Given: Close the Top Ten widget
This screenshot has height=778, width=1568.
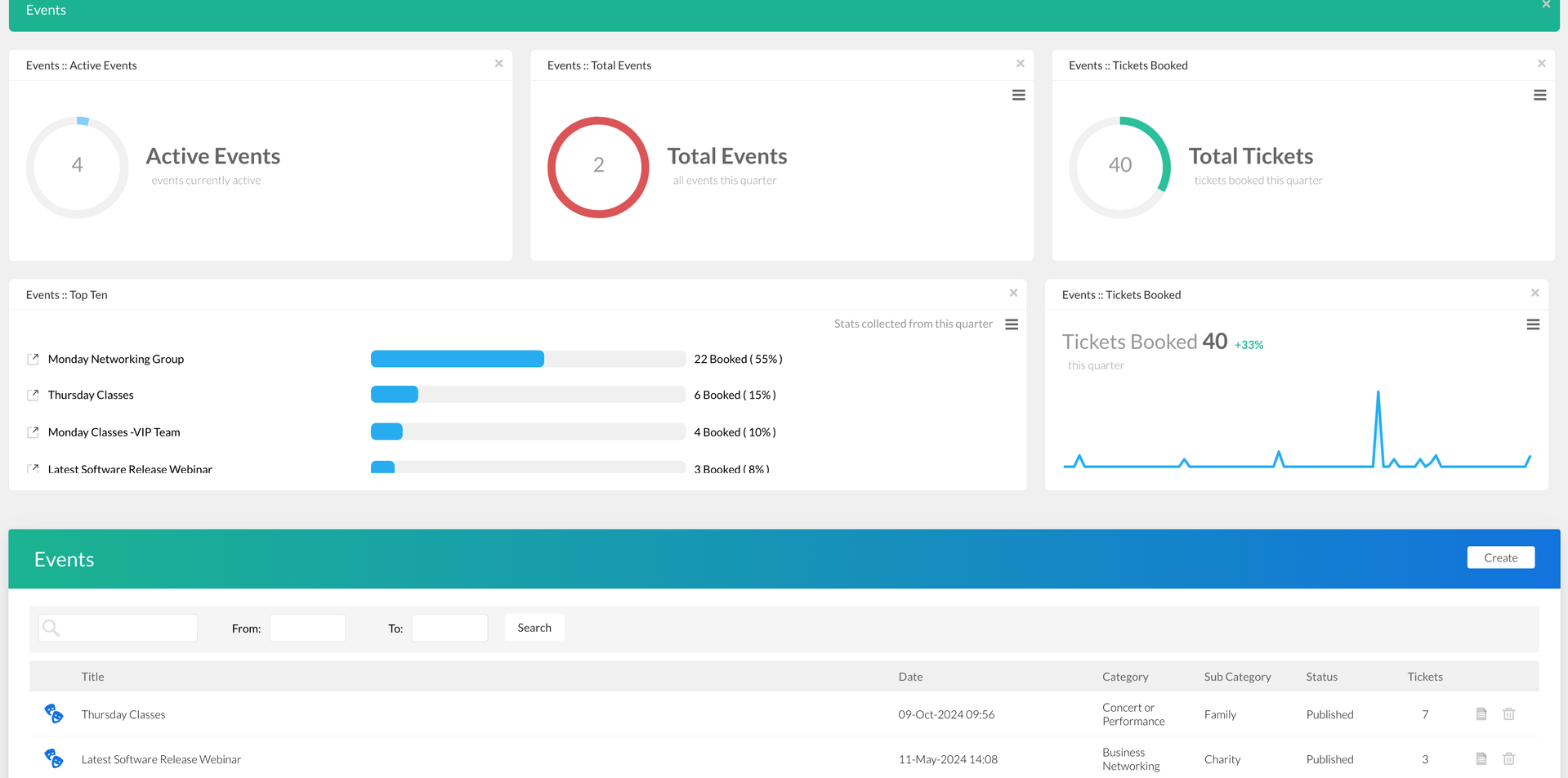Looking at the screenshot, I should [x=1013, y=293].
